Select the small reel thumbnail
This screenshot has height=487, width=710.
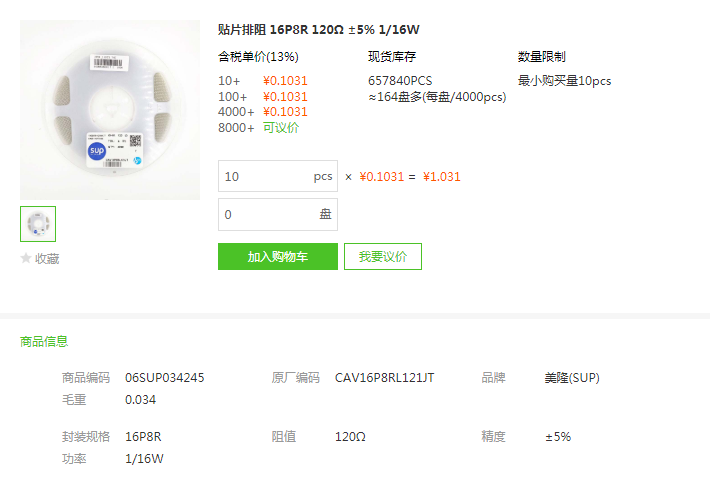coord(38,224)
